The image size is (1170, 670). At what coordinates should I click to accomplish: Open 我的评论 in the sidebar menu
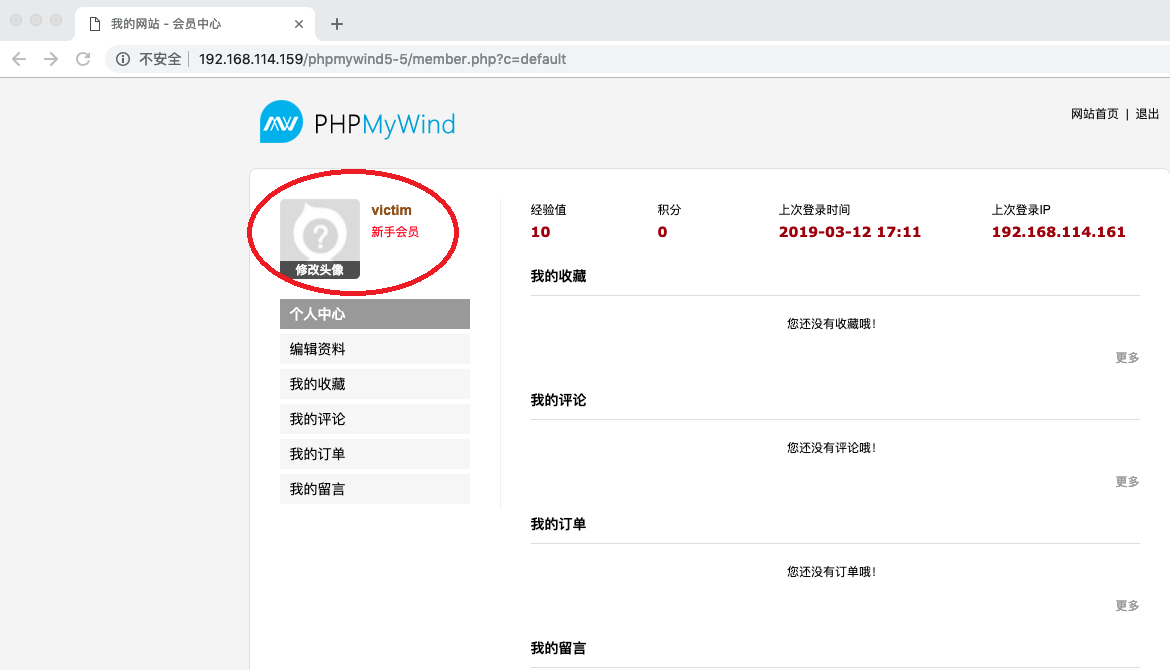(375, 419)
